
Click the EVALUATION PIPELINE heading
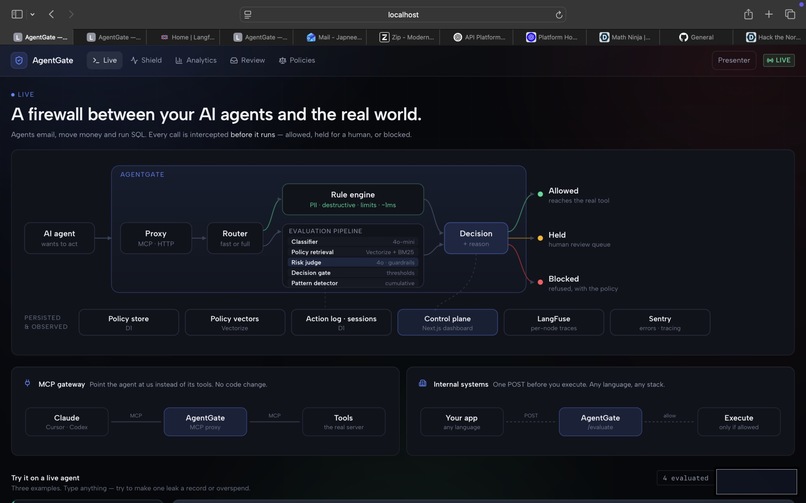325,231
